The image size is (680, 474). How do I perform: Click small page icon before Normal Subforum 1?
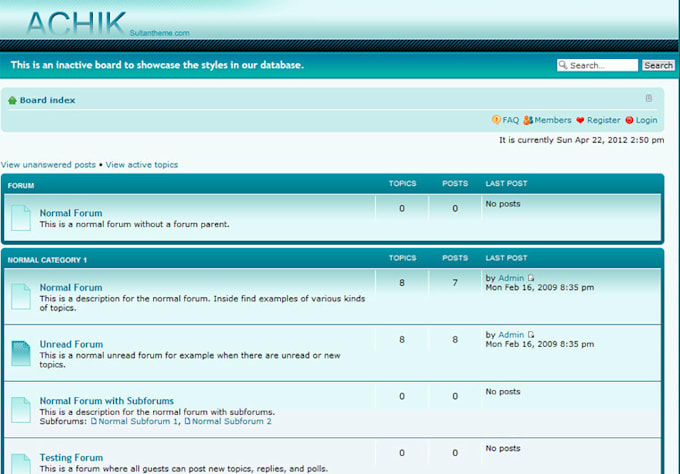tap(93, 421)
